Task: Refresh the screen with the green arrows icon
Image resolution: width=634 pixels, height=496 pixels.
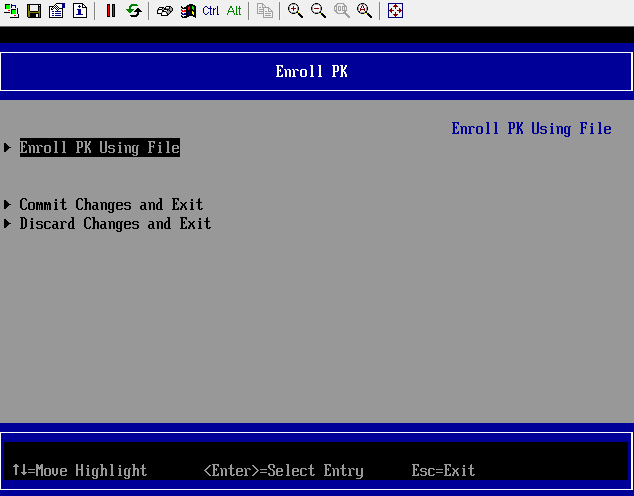Action: point(133,11)
